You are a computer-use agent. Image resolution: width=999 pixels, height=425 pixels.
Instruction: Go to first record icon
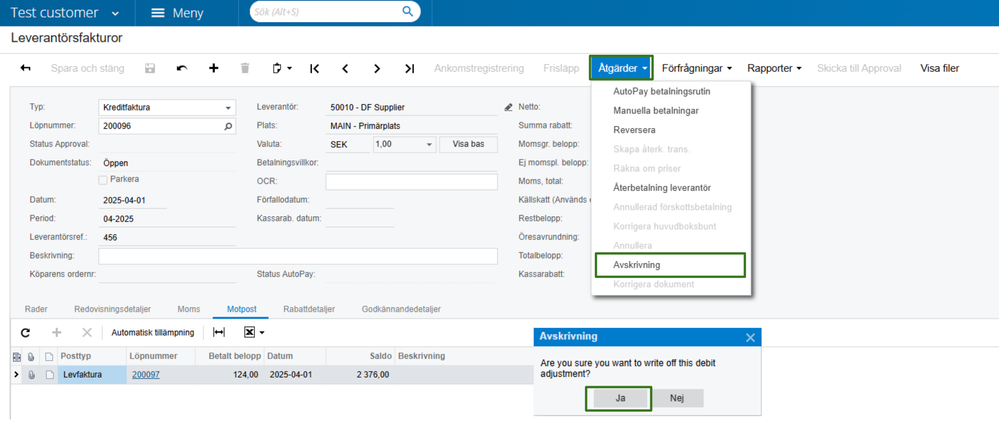(314, 68)
